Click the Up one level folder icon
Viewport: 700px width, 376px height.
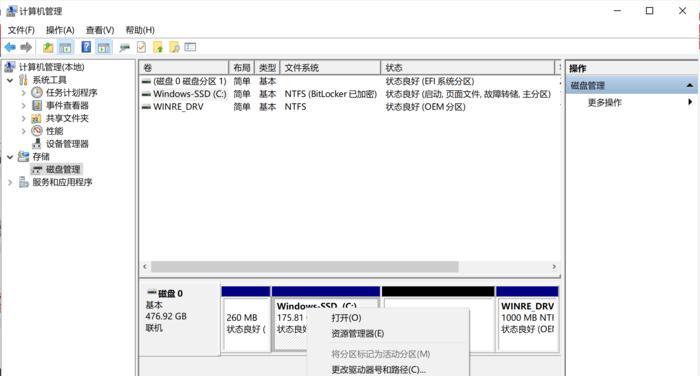point(48,47)
